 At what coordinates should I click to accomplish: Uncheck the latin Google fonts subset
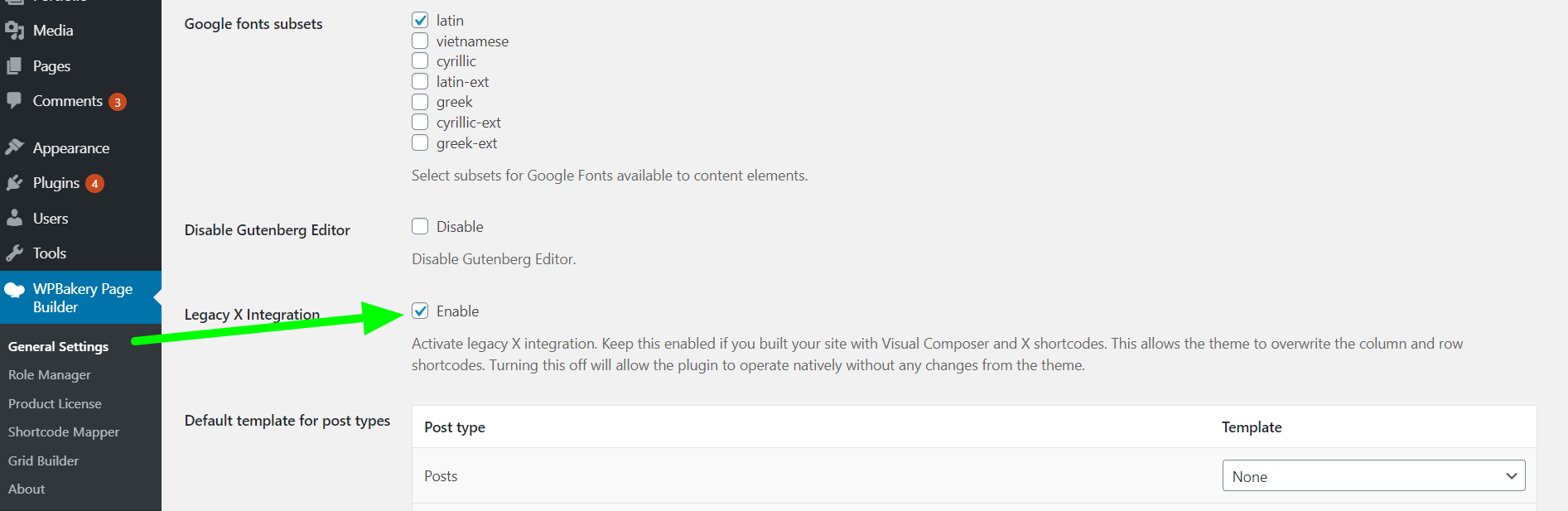pos(420,19)
